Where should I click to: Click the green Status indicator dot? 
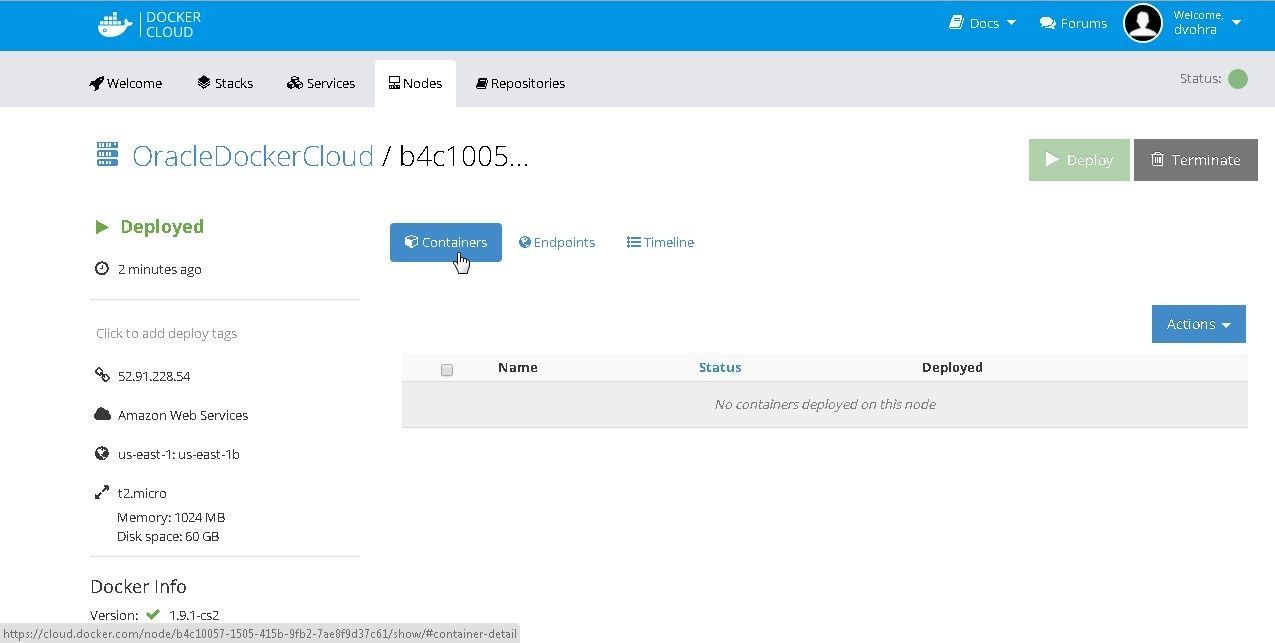(x=1238, y=79)
